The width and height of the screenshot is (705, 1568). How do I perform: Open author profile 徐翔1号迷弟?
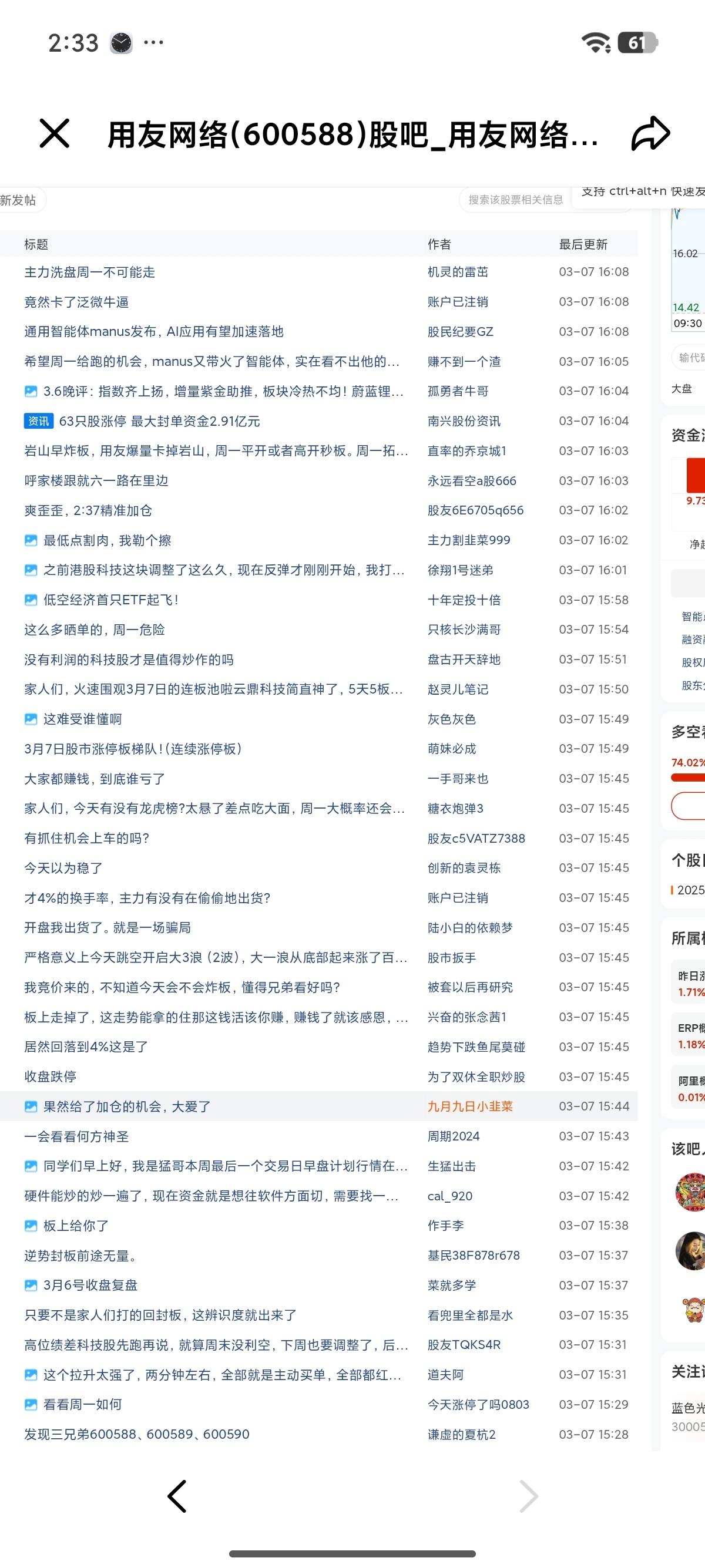tap(460, 570)
